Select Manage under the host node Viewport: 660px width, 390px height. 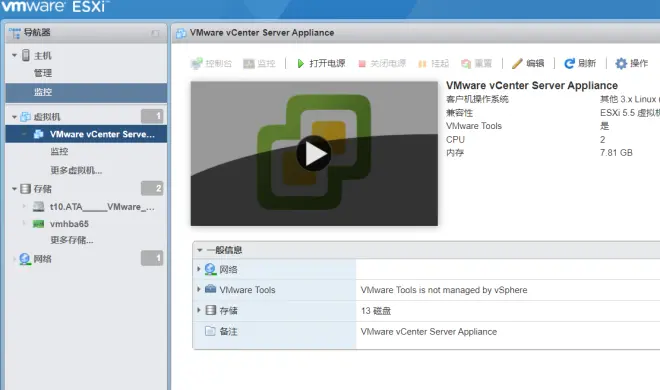coord(43,73)
